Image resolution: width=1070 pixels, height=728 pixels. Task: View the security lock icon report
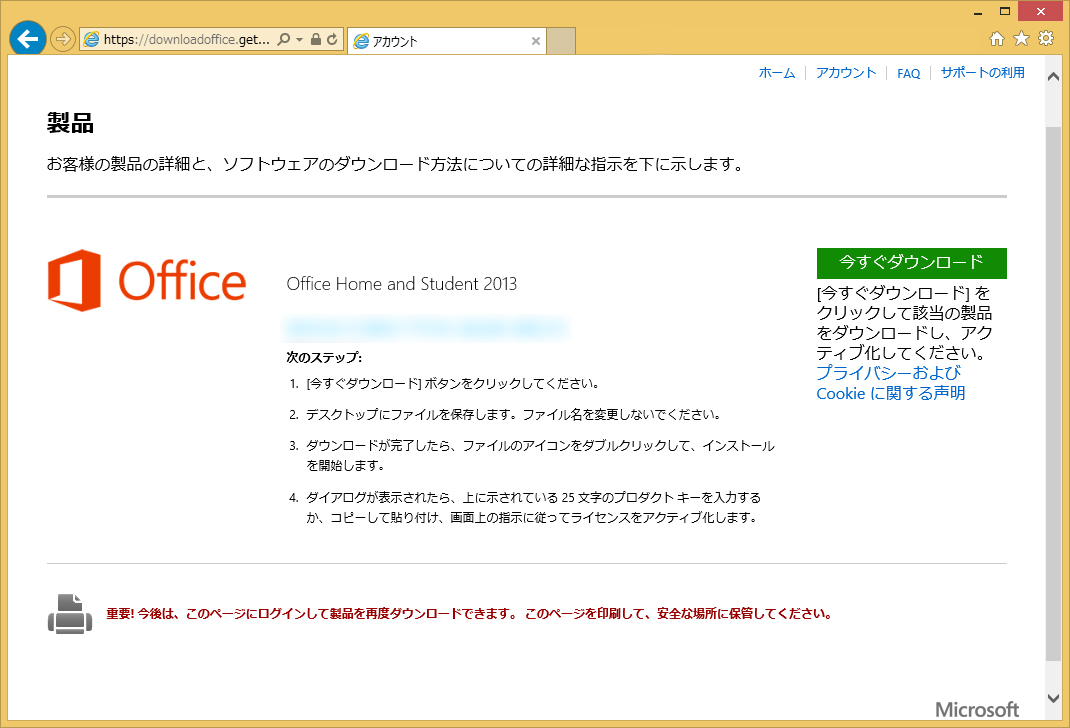pos(315,40)
